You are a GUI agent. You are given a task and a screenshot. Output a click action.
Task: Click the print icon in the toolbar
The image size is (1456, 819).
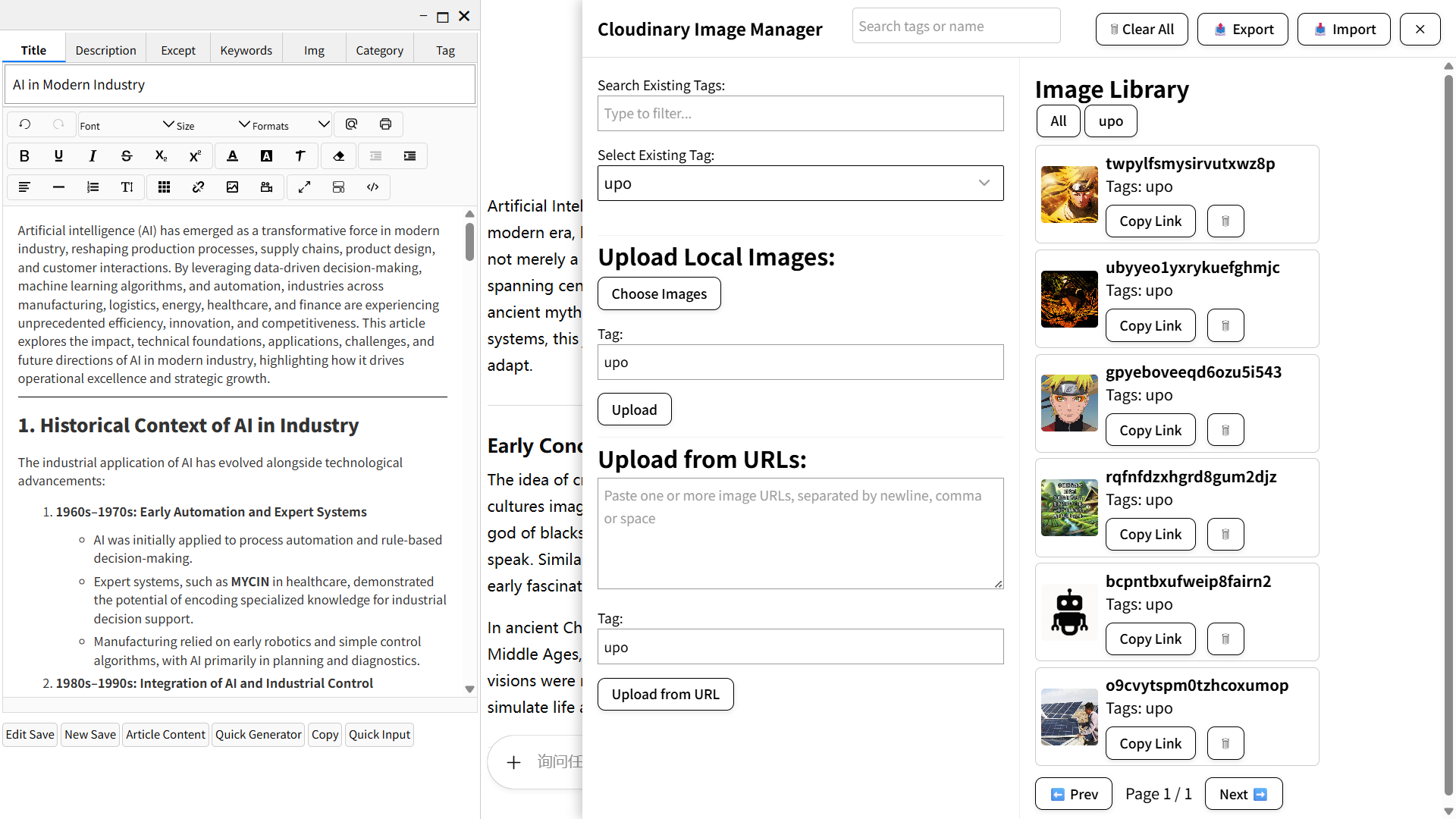point(385,124)
